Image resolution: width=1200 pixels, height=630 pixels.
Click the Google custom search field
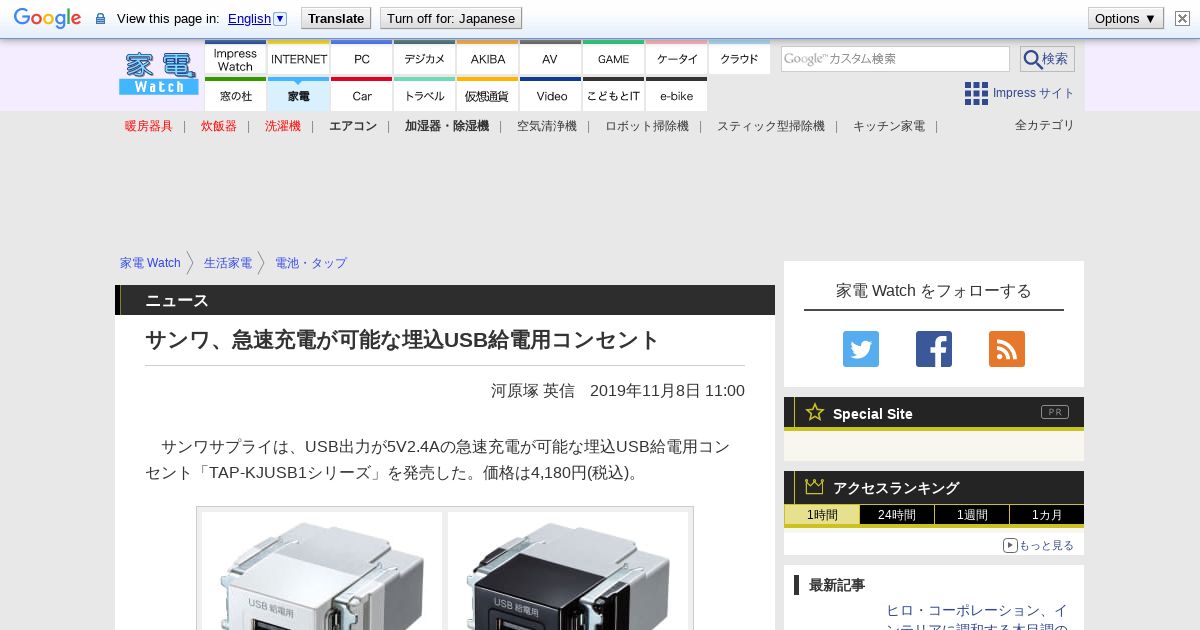[895, 59]
